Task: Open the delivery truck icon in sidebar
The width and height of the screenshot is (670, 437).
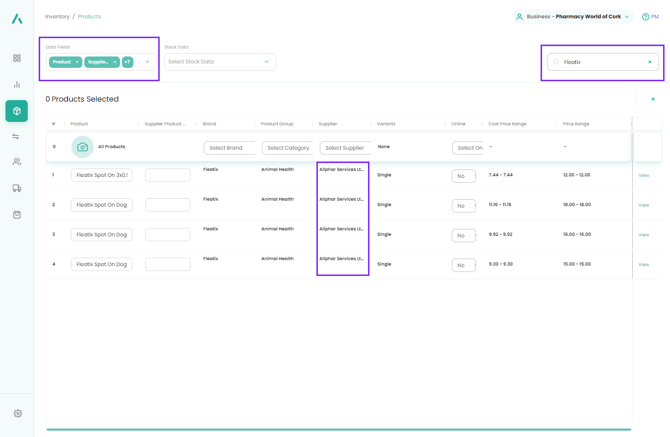Action: pos(17,188)
